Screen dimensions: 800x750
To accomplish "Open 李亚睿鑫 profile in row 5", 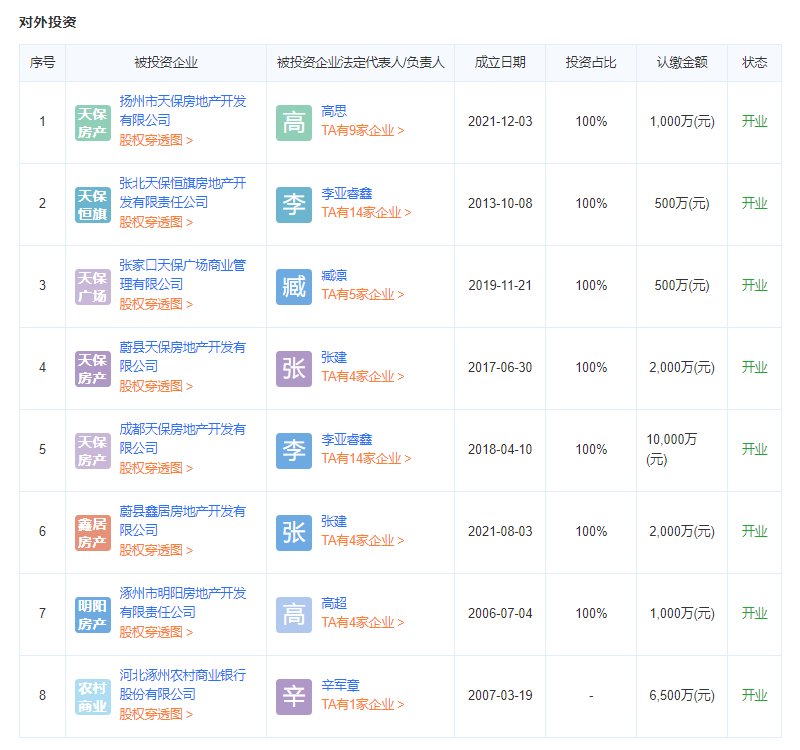I will pos(347,439).
